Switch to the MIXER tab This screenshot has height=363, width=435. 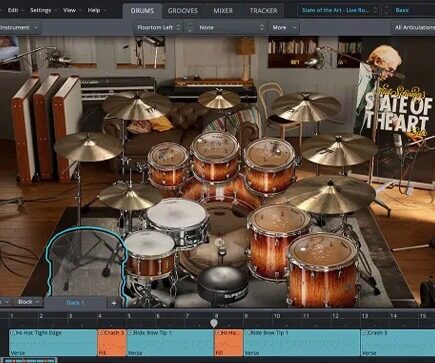(223, 11)
